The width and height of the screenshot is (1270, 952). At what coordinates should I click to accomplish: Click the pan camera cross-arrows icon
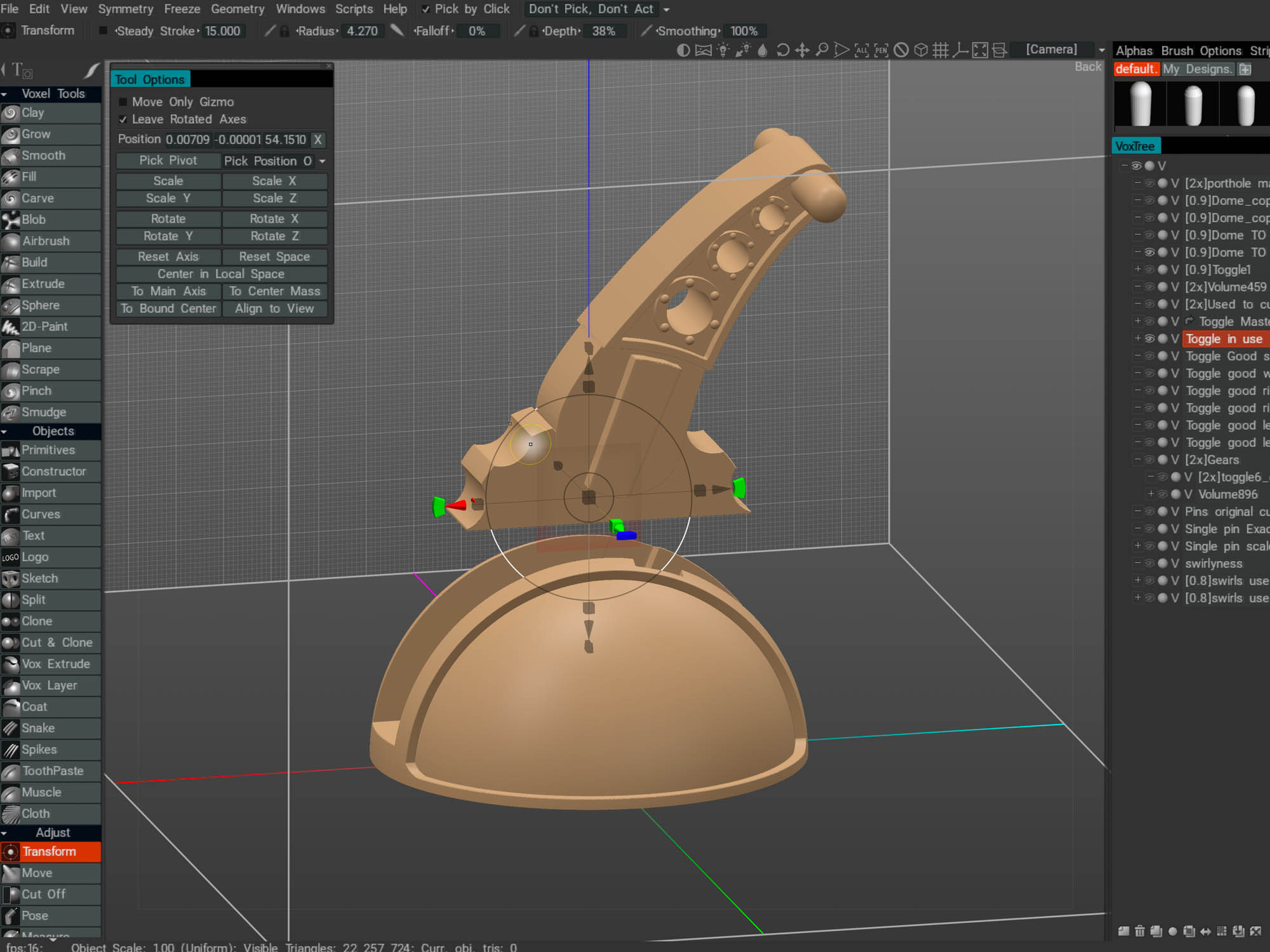803,50
